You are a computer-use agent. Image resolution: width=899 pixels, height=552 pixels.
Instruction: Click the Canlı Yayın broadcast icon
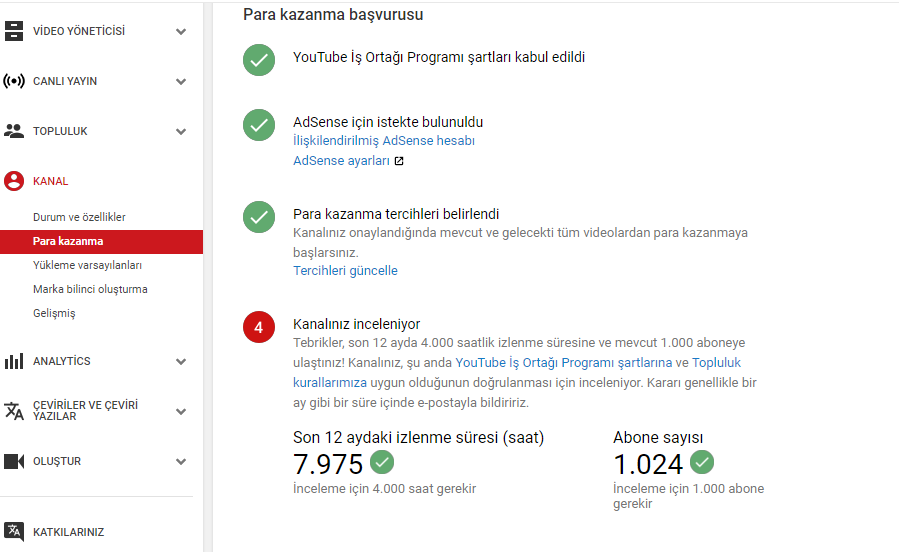14,81
